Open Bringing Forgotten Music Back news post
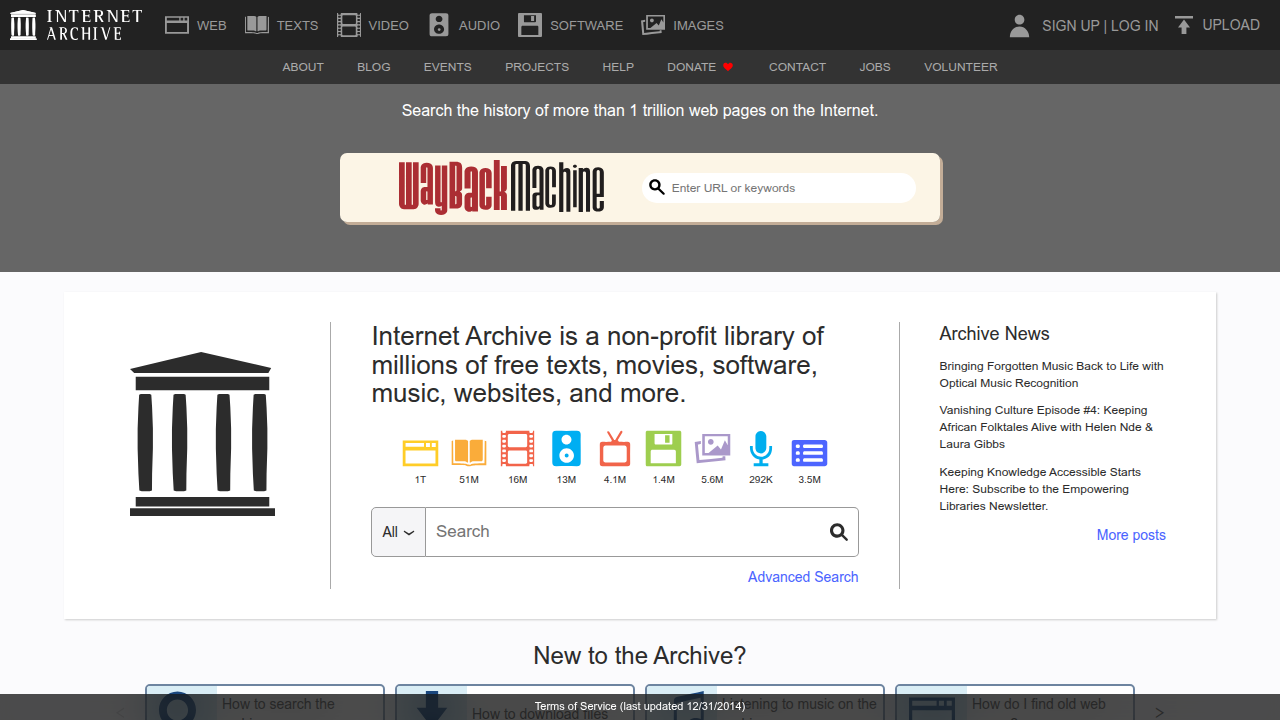Screen dimensions: 1280x720 coord(1051,374)
